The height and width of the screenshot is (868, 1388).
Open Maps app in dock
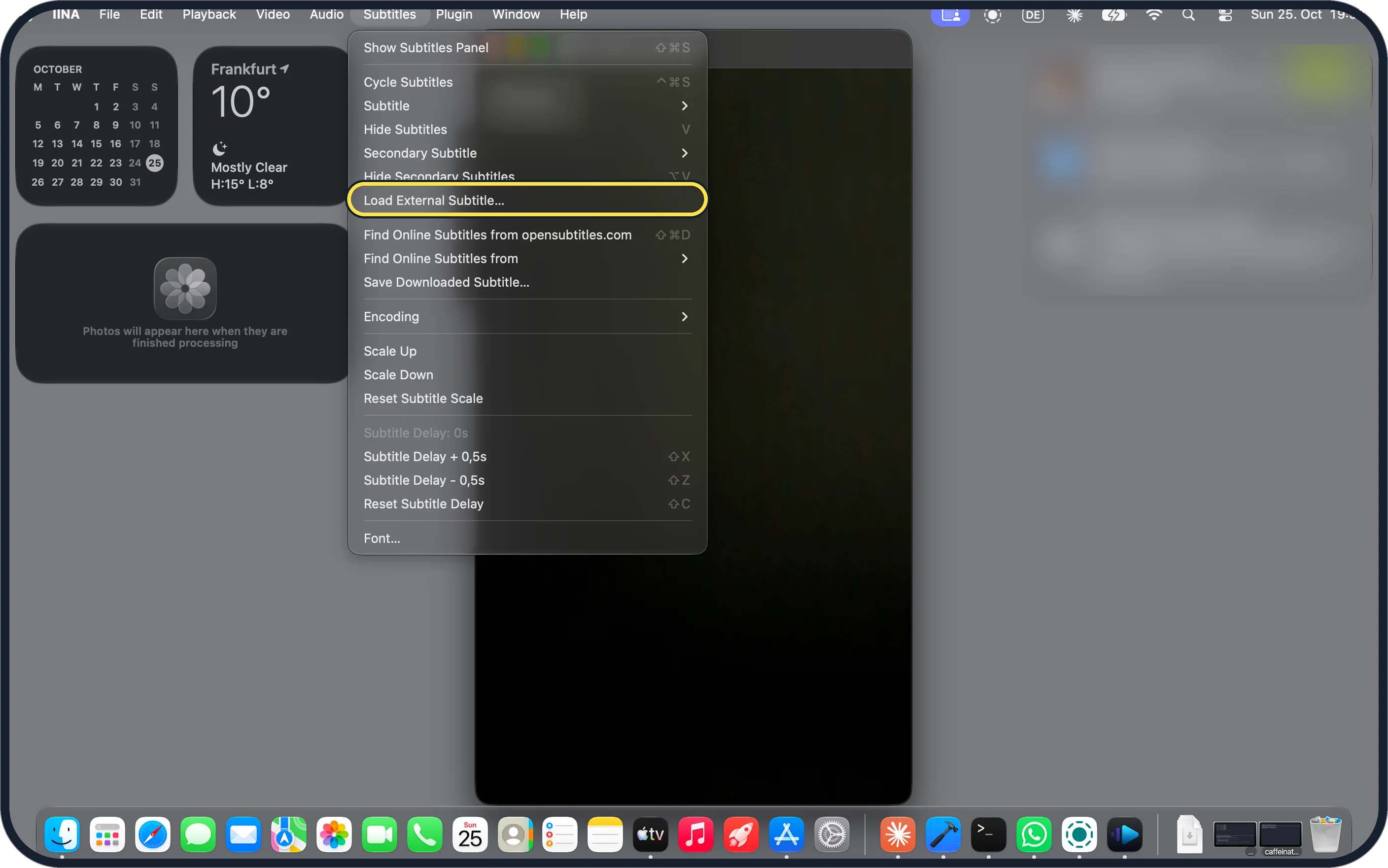[289, 834]
